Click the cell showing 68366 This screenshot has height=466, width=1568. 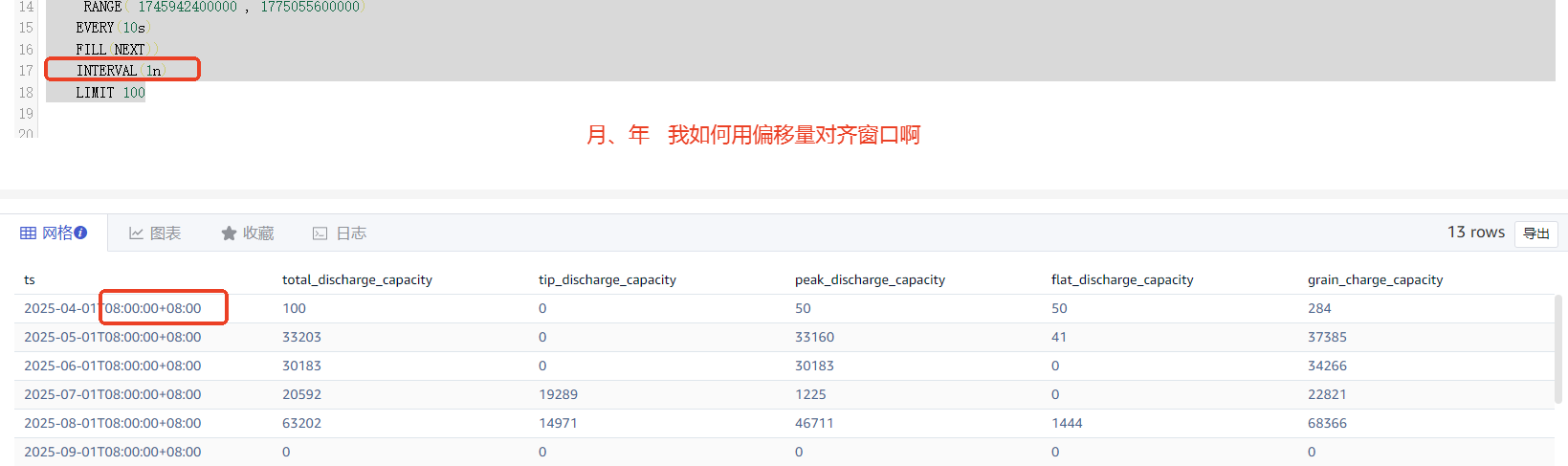coord(1327,423)
